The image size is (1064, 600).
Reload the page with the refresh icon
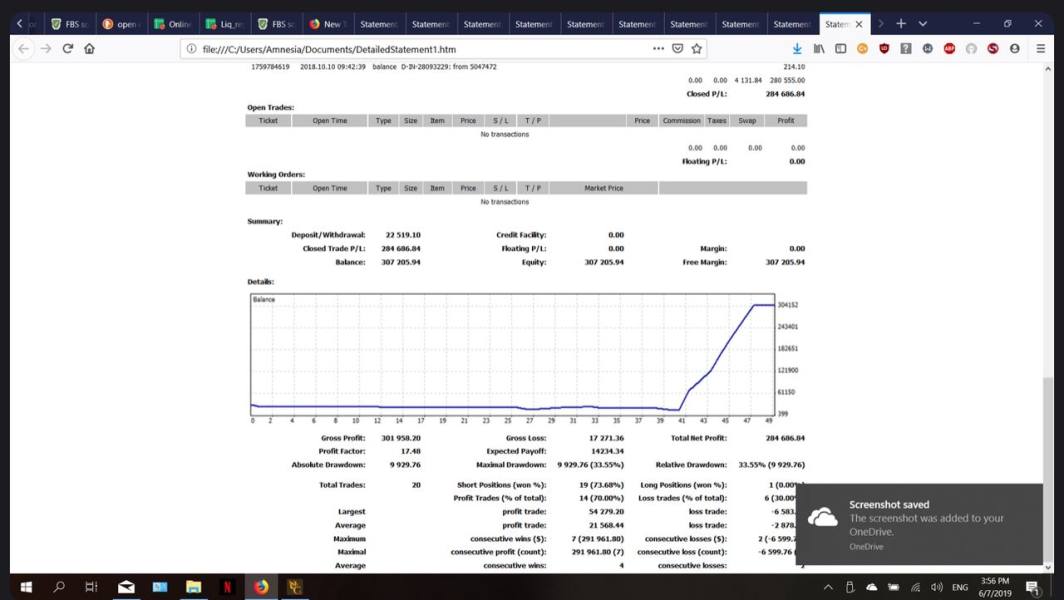point(68,48)
